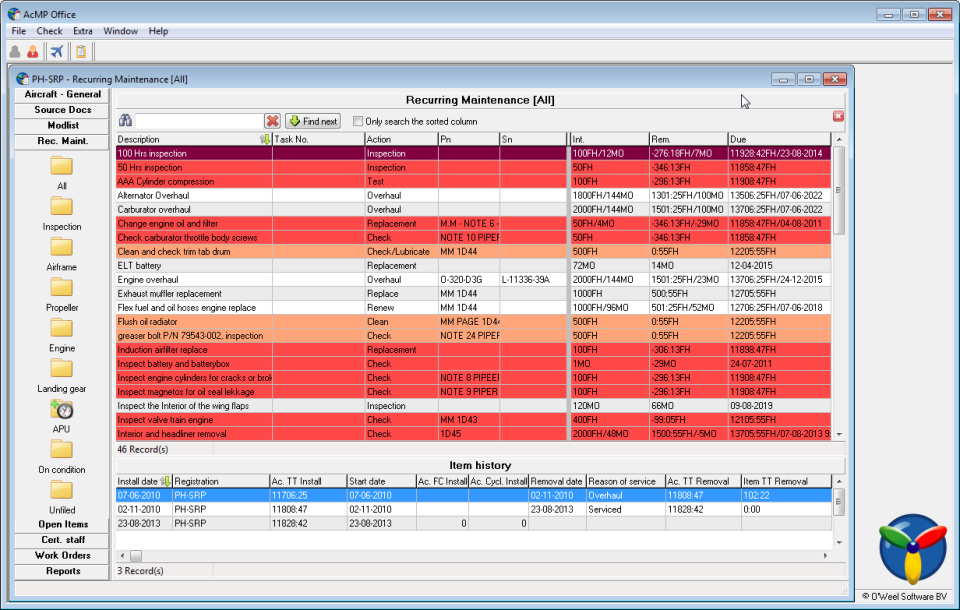The height and width of the screenshot is (610, 960).
Task: Switch to the Rec. Maint. section
Action: coord(60,141)
